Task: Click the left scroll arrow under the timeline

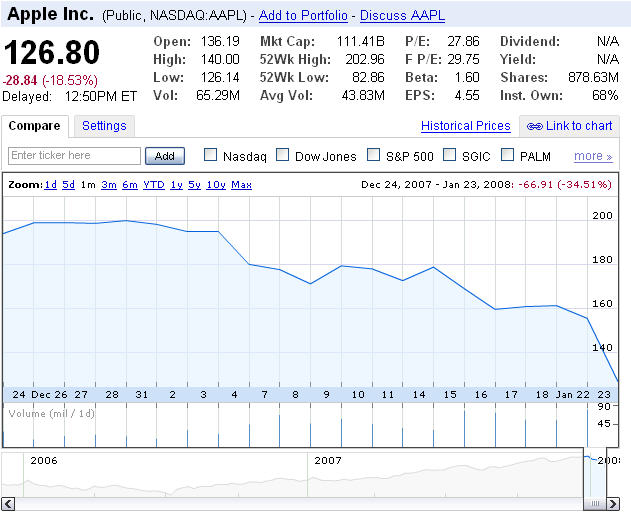Action: tap(9, 503)
